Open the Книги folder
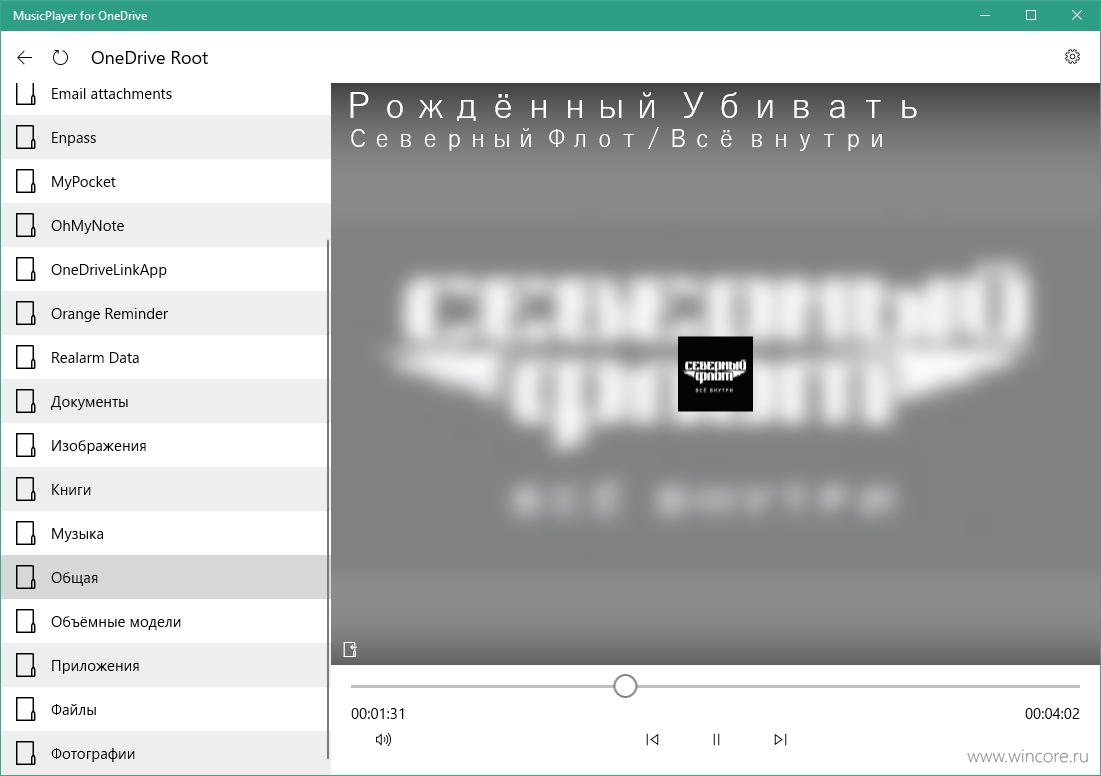 tap(165, 489)
